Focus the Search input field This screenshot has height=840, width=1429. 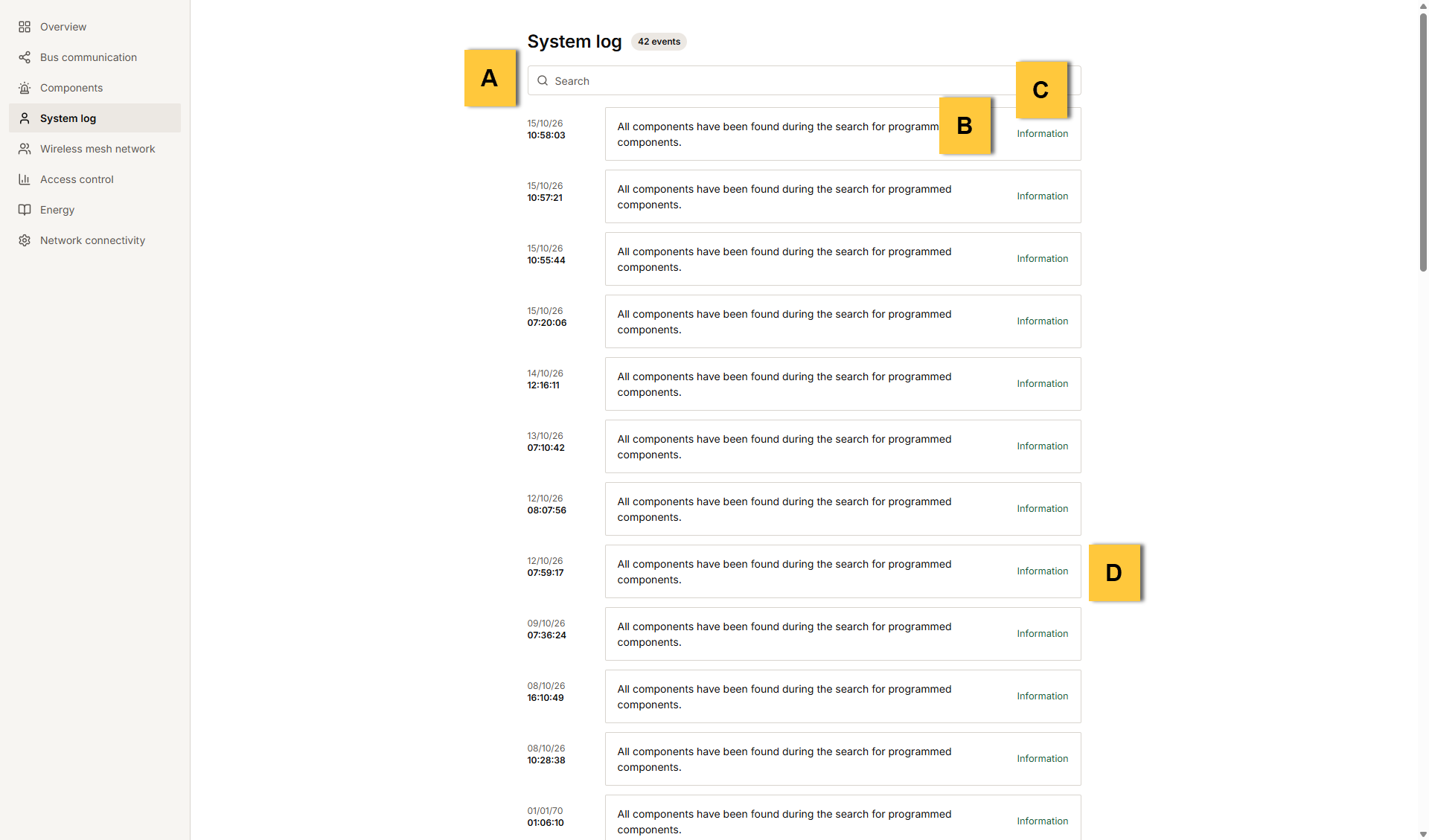coord(804,80)
